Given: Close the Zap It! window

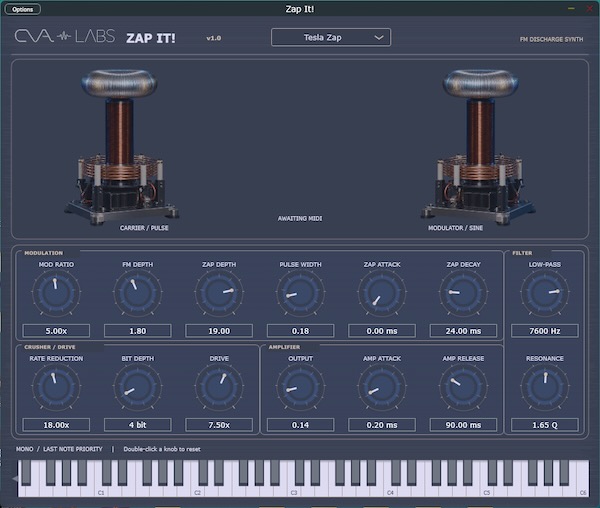Looking at the screenshot, I should [590, 8].
